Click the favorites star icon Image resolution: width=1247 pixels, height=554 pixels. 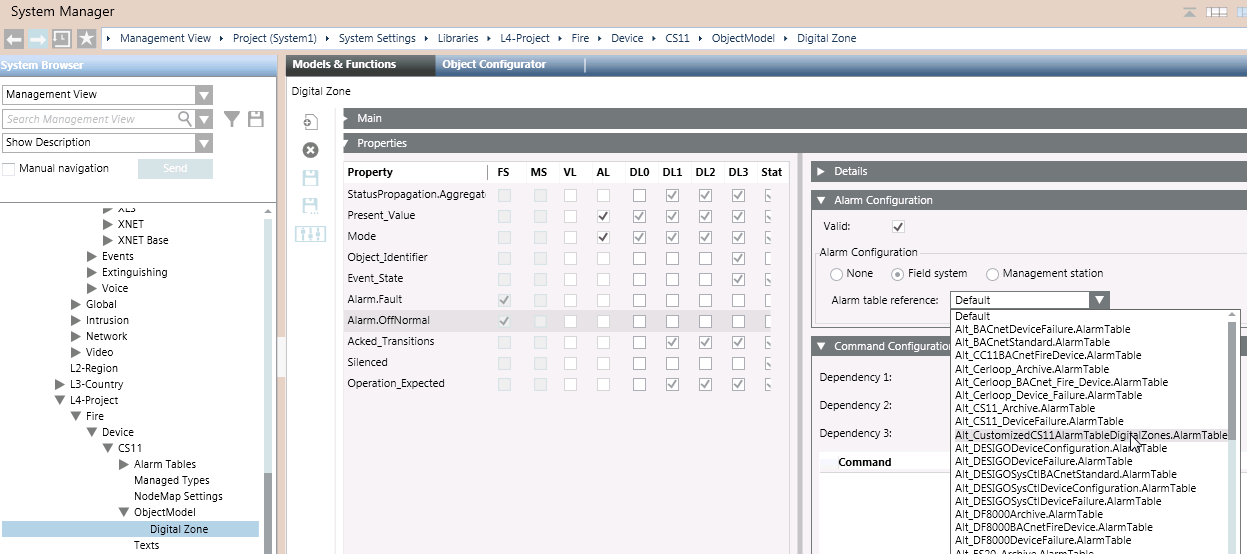(x=87, y=39)
